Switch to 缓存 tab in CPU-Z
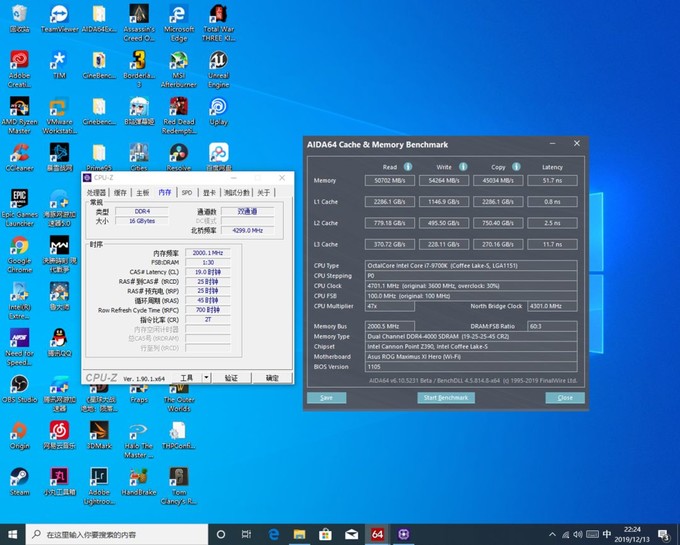Image resolution: width=680 pixels, height=545 pixels. coord(120,193)
